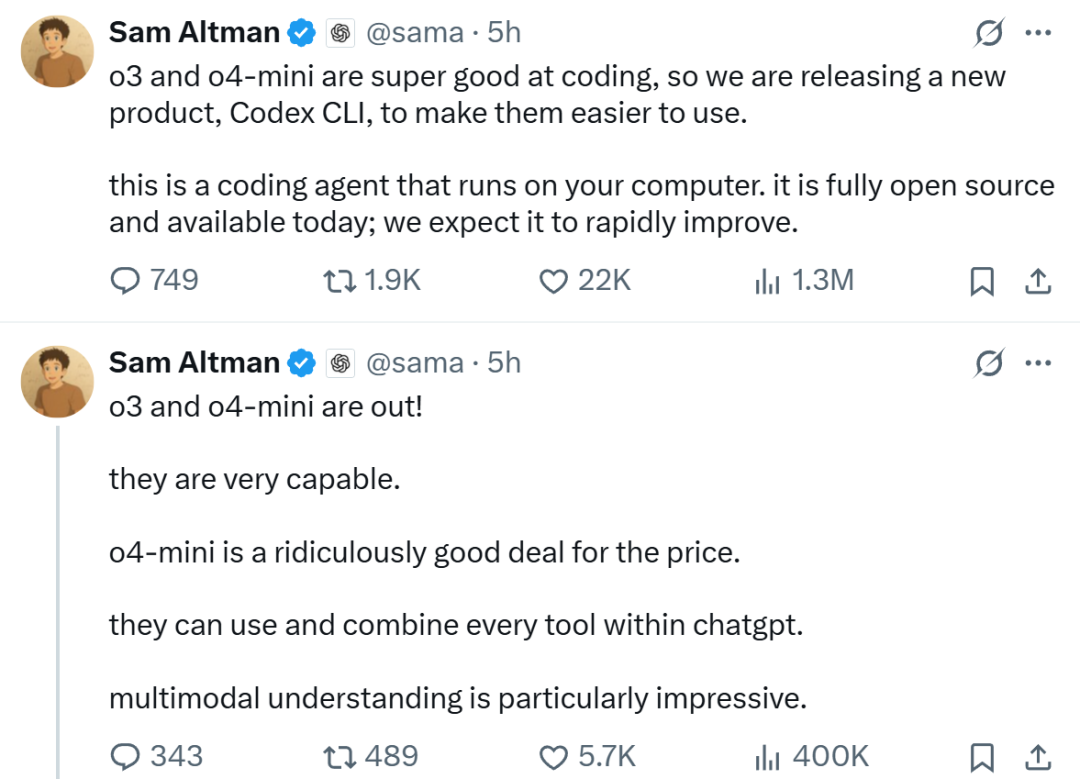Bookmark the o3 and o4-mini are out tweet
The height and width of the screenshot is (779, 1080).
tap(982, 757)
